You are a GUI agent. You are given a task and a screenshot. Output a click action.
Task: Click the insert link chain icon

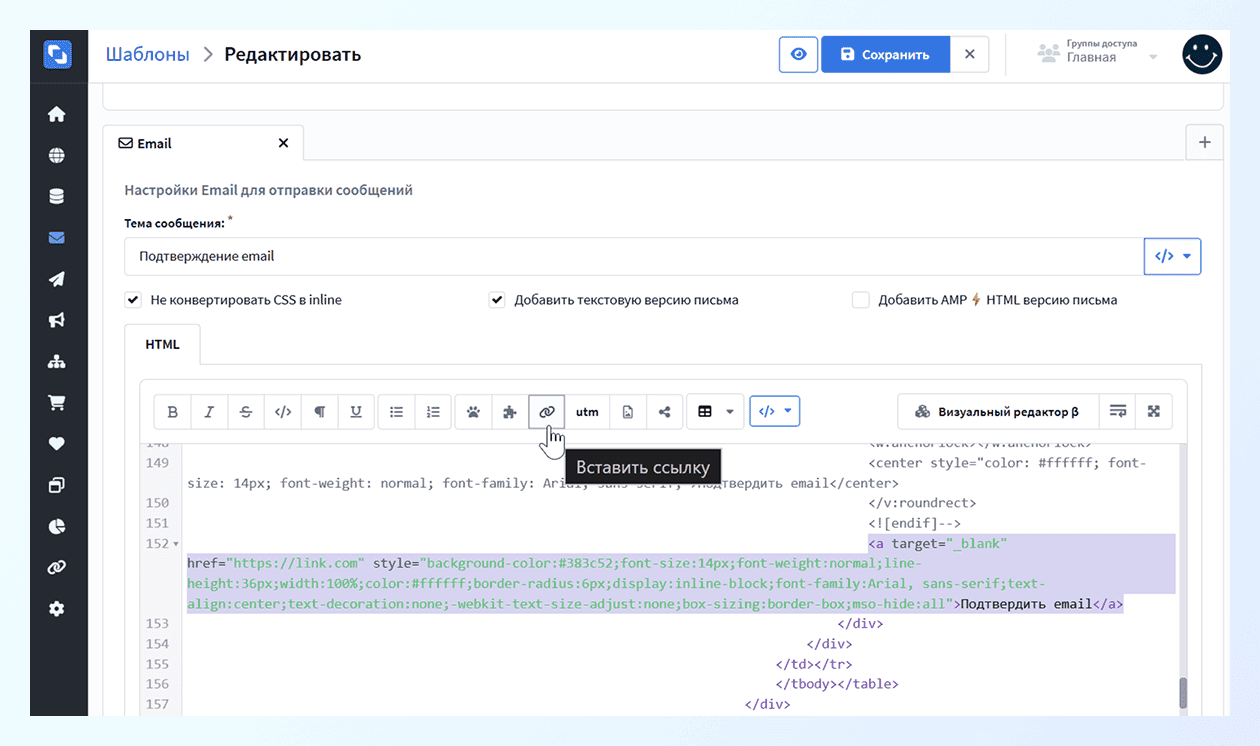click(546, 412)
